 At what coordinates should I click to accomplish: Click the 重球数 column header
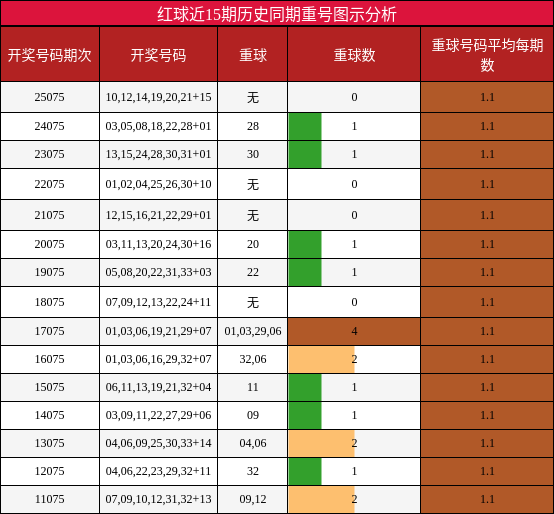point(354,54)
